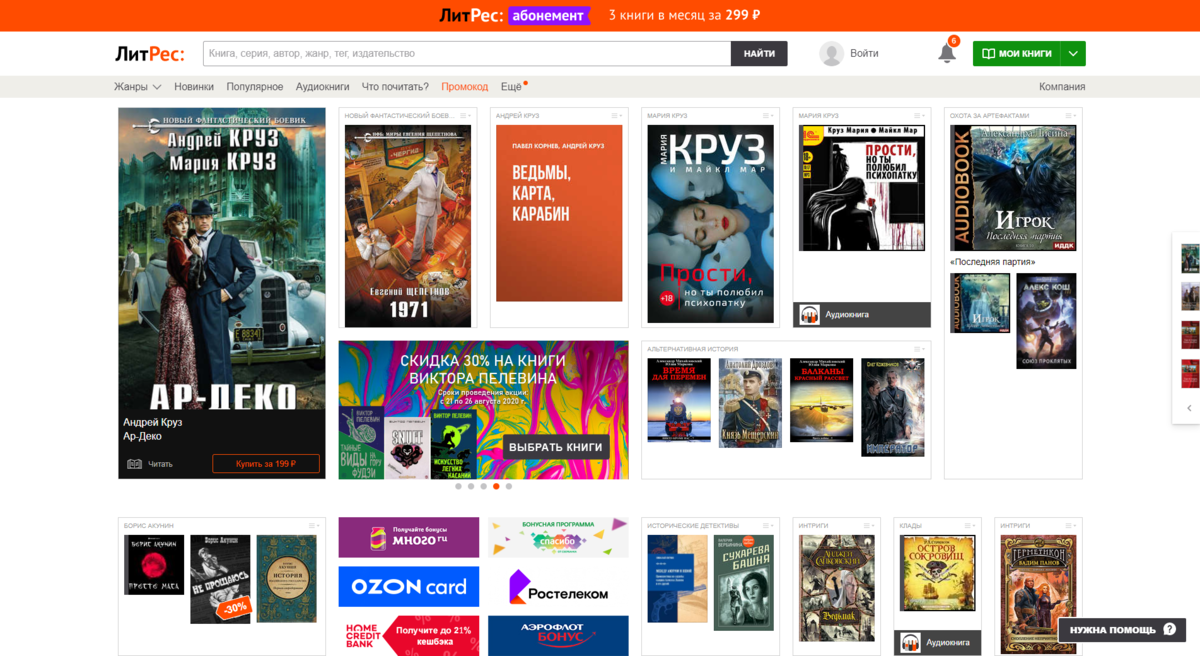Screen dimensions: 1200x656
Task: Open the options menu of the Исторические детективы card
Action: coord(768,525)
